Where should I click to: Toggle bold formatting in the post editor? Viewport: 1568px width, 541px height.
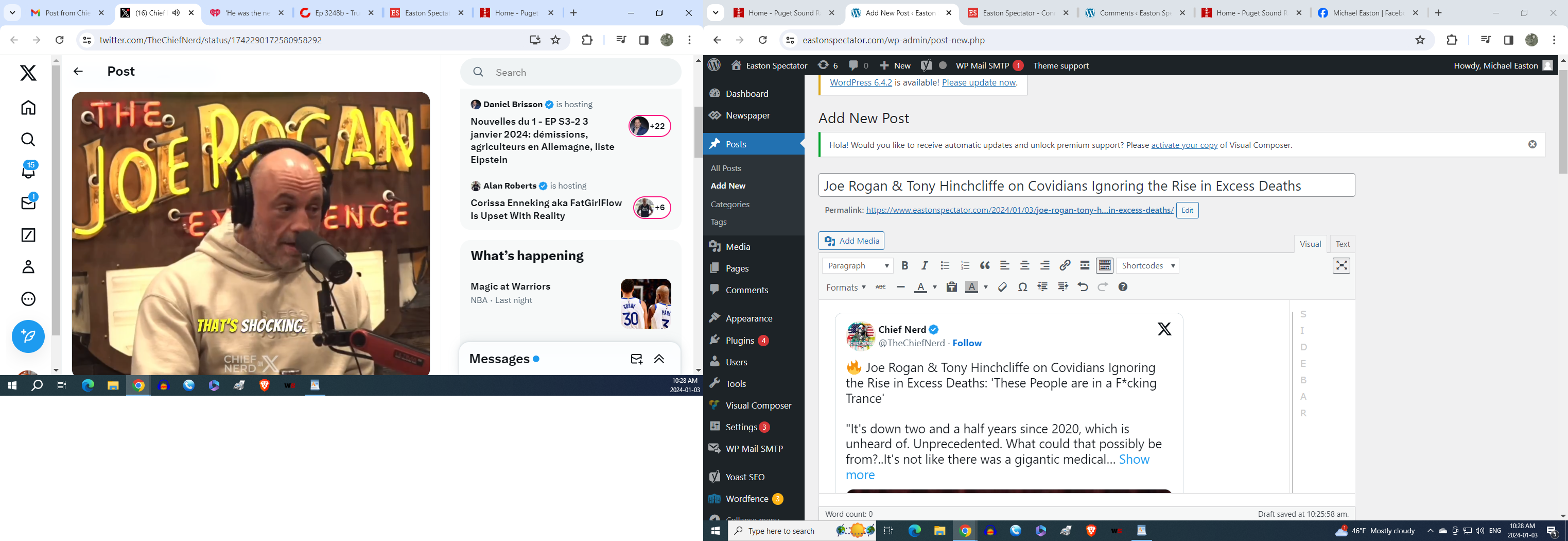[904, 266]
